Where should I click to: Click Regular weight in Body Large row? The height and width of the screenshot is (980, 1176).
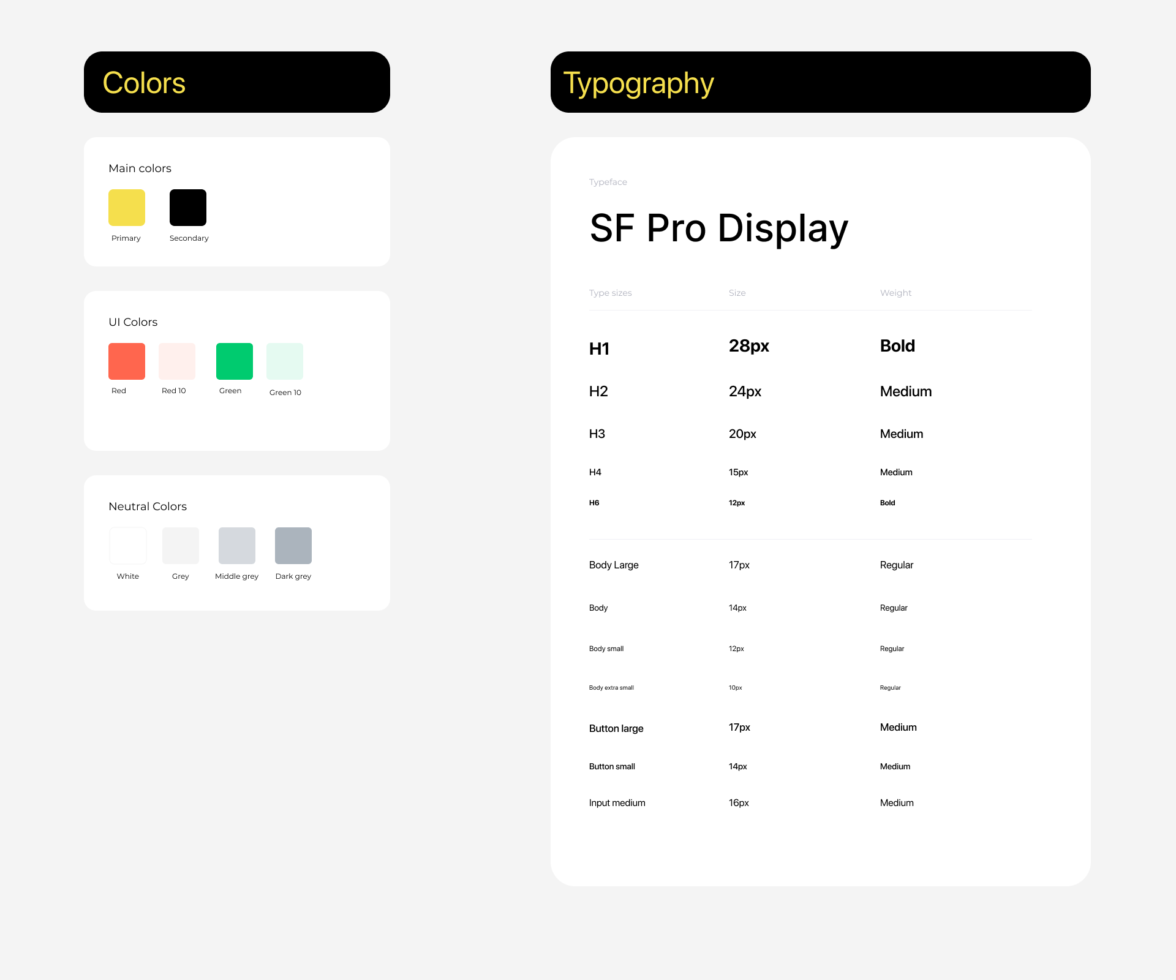coord(896,565)
